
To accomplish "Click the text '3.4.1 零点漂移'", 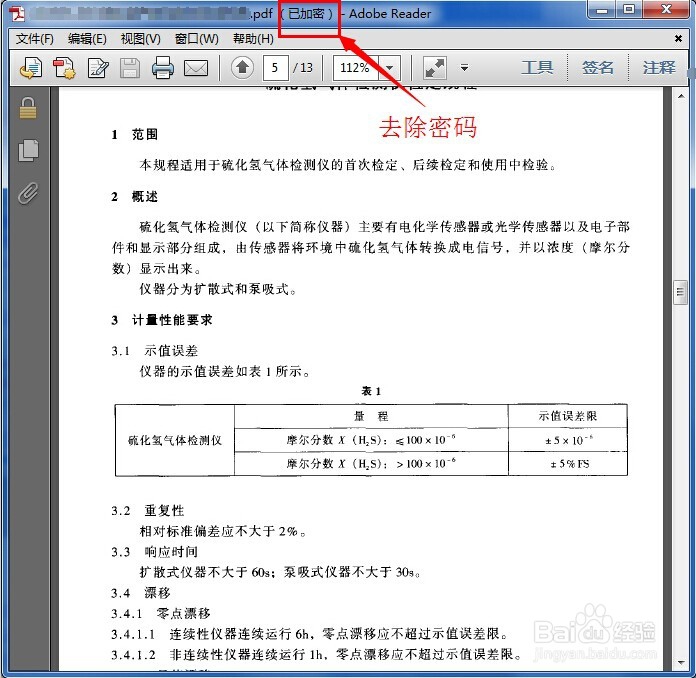I will (x=161, y=614).
